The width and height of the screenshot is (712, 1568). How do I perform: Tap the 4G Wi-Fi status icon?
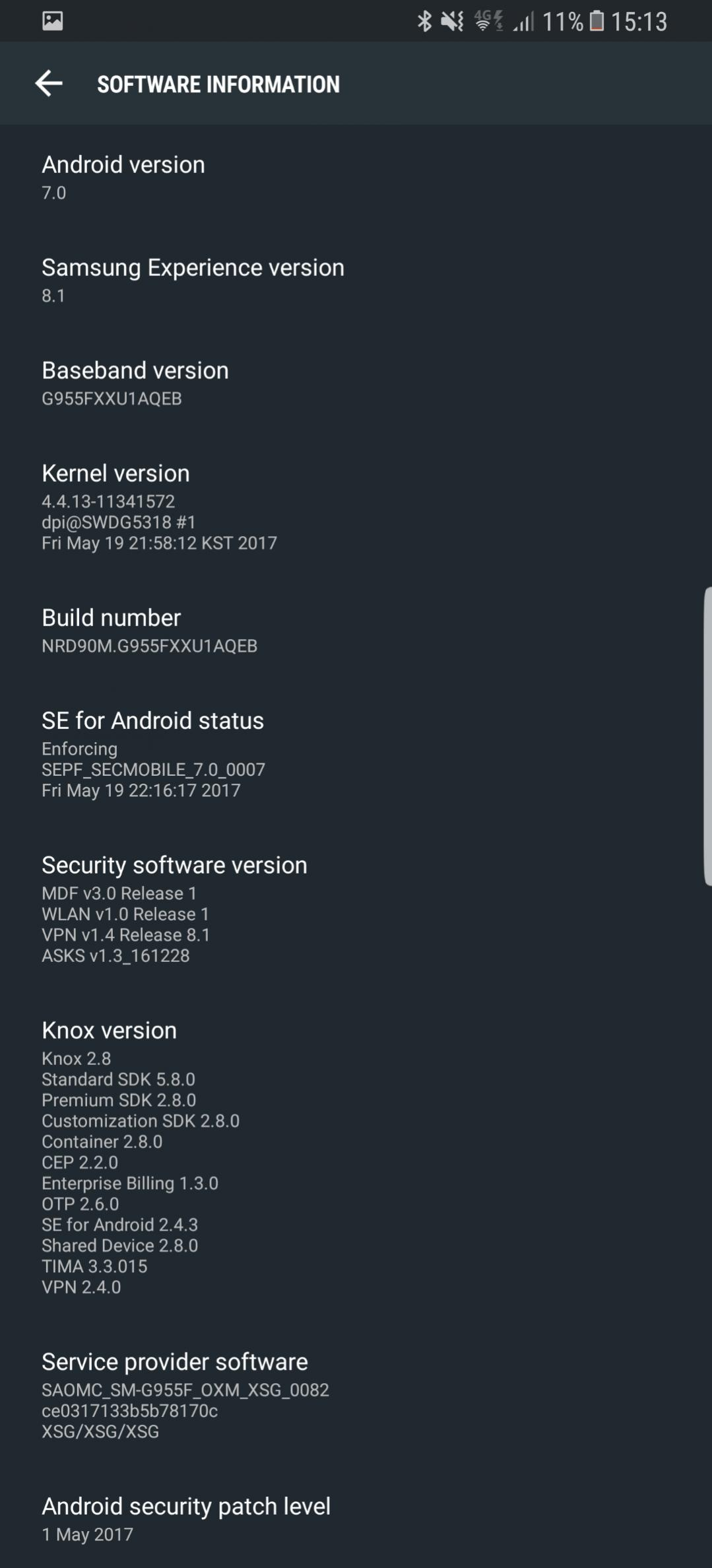click(x=489, y=21)
